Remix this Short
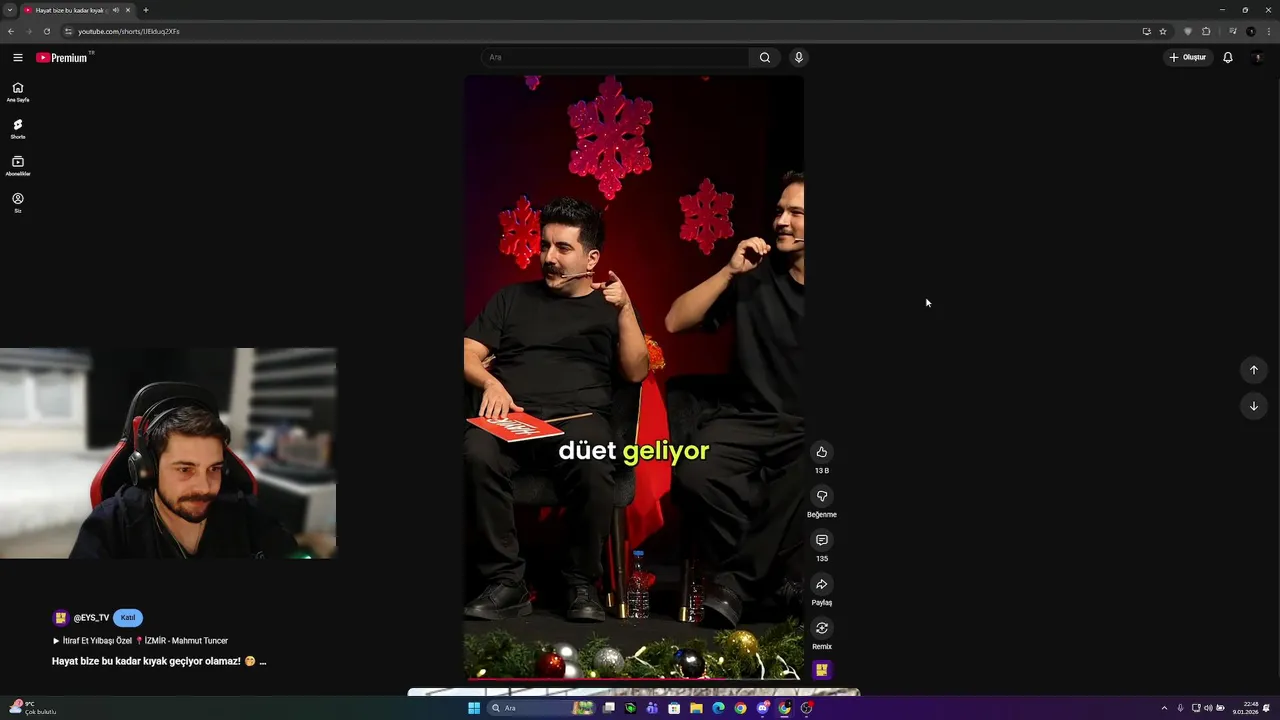This screenshot has width=1280, height=720. [822, 628]
